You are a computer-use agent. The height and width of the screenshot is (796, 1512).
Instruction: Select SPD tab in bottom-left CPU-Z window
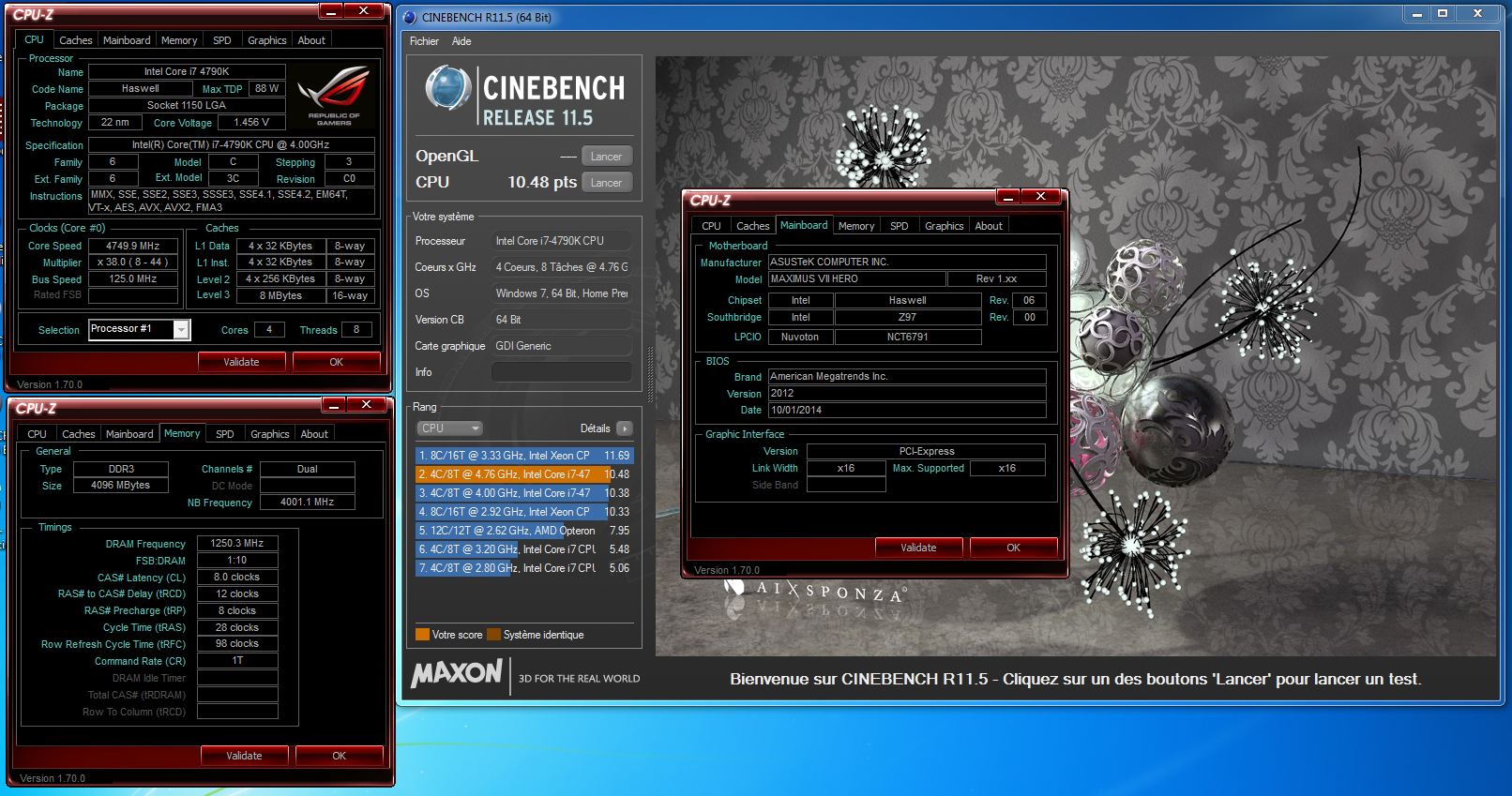(x=225, y=434)
